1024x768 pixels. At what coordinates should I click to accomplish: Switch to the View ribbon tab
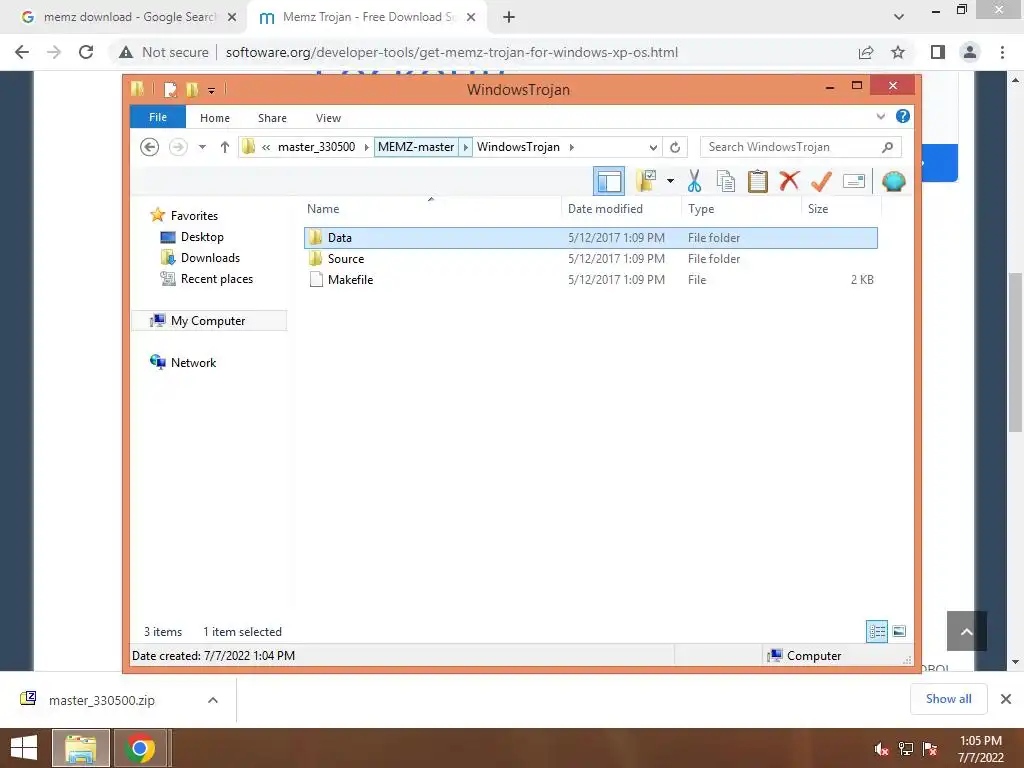pyautogui.click(x=328, y=118)
